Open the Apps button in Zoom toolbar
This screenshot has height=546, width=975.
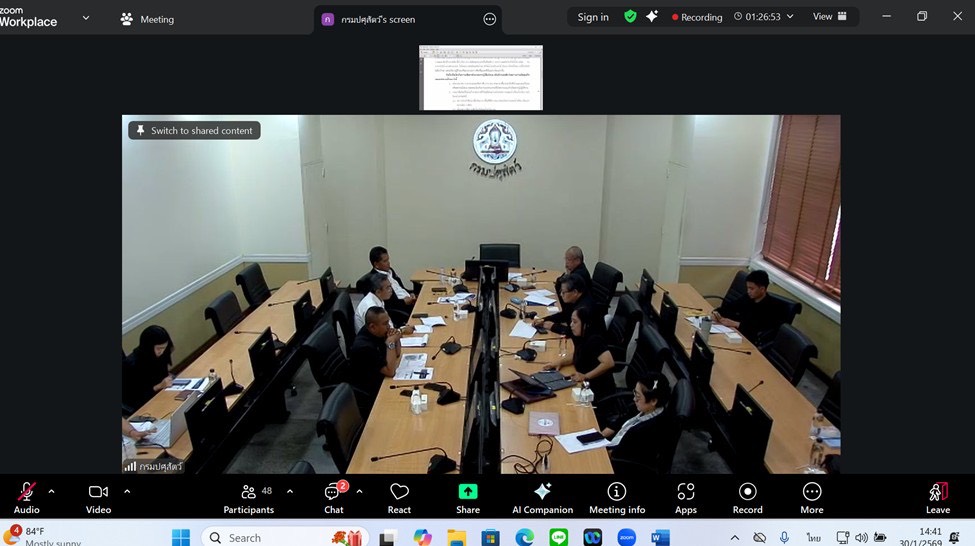[x=686, y=497]
